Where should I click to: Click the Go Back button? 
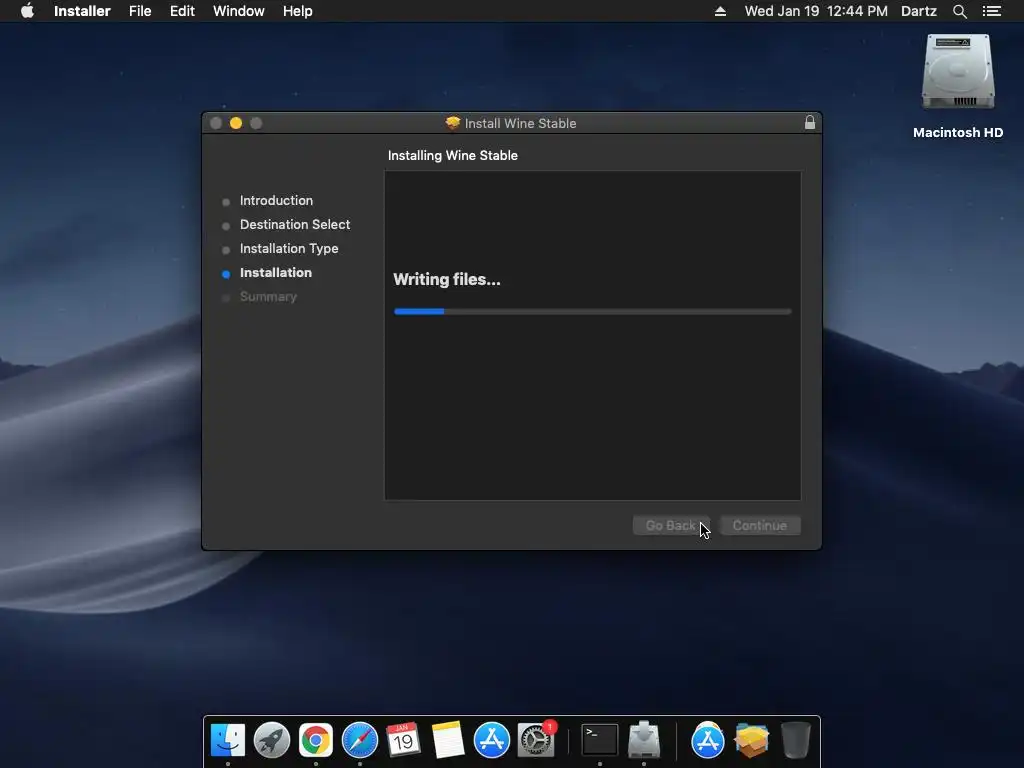[x=671, y=526]
